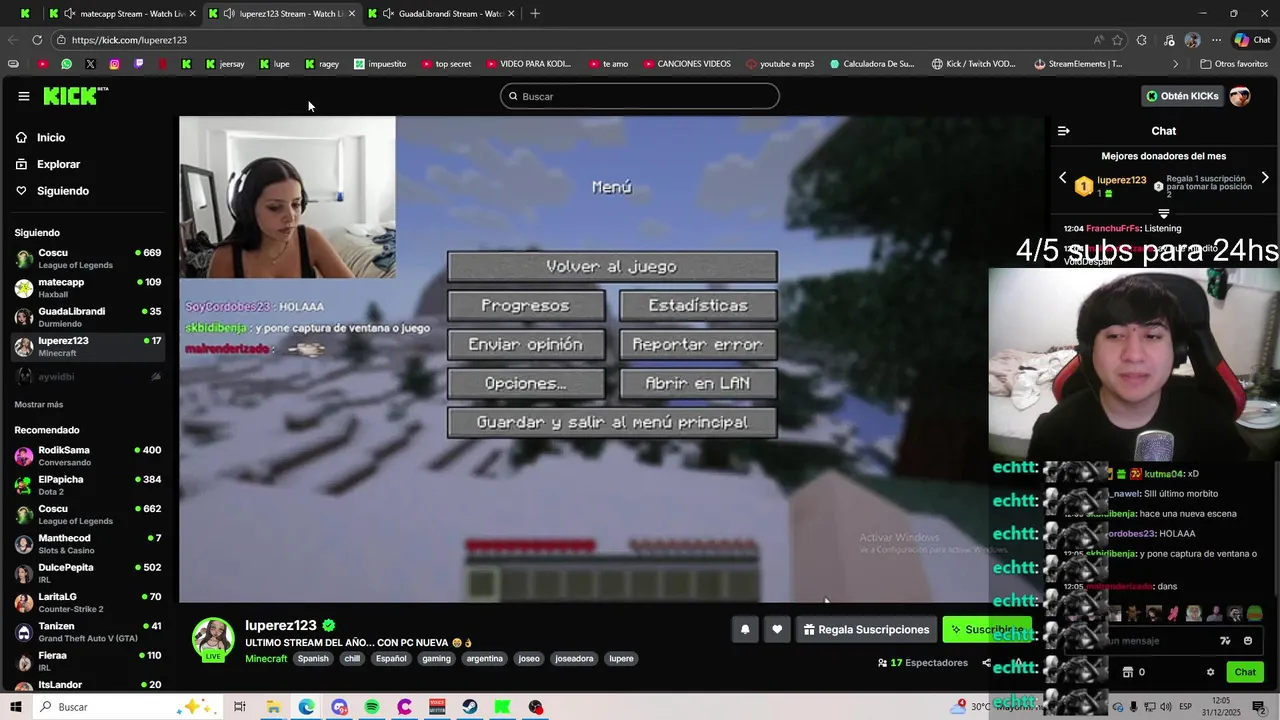
Task: Collapse the chat panel with arrow icon
Action: click(x=1063, y=131)
